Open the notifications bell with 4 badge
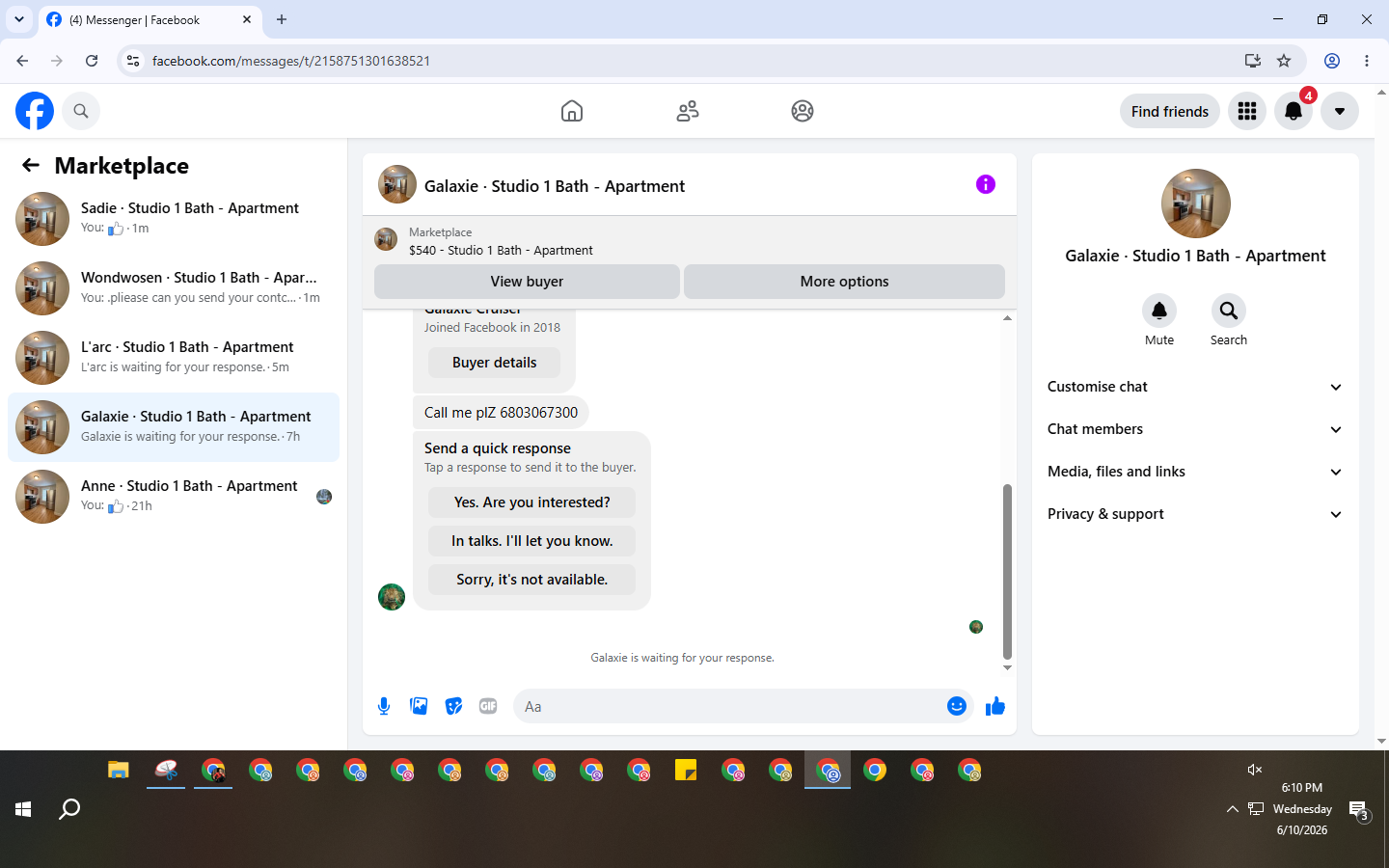1389x868 pixels. pyautogui.click(x=1294, y=111)
